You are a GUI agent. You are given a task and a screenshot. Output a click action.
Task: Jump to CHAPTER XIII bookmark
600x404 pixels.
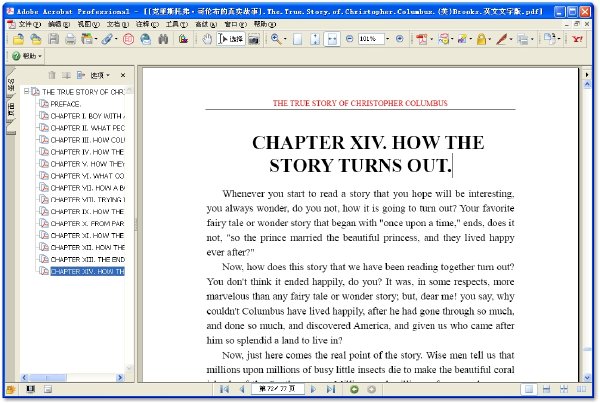[x=88, y=259]
